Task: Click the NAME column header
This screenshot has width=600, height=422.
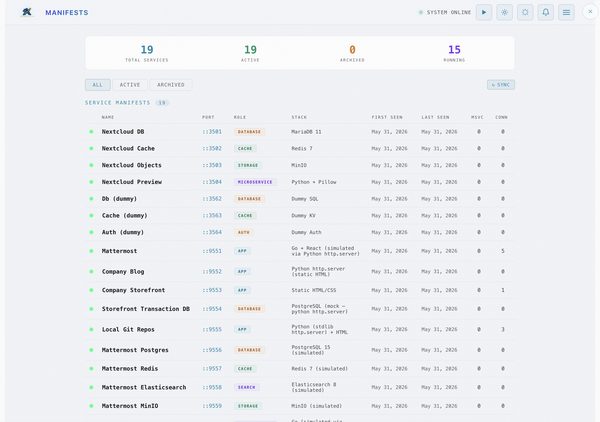Action: [x=108, y=117]
